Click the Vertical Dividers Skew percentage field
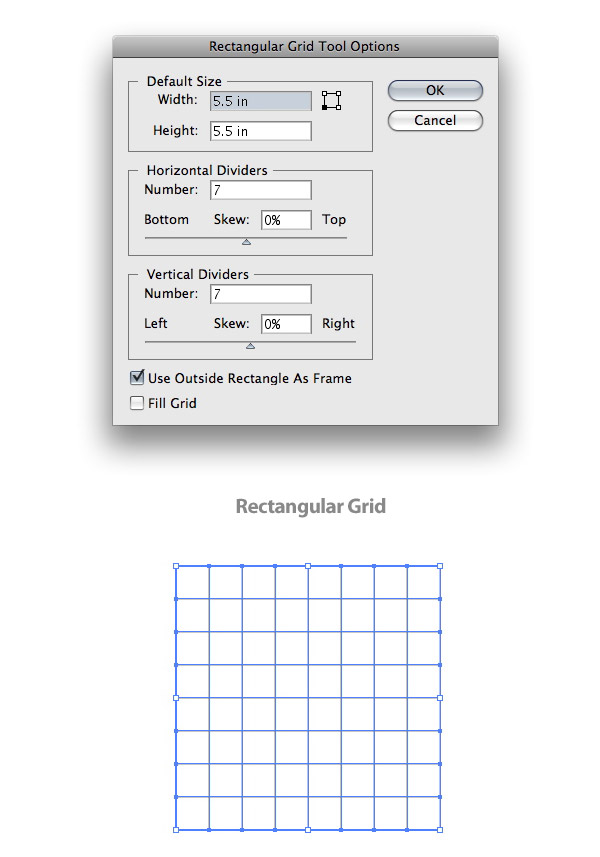The image size is (600, 857). [286, 324]
